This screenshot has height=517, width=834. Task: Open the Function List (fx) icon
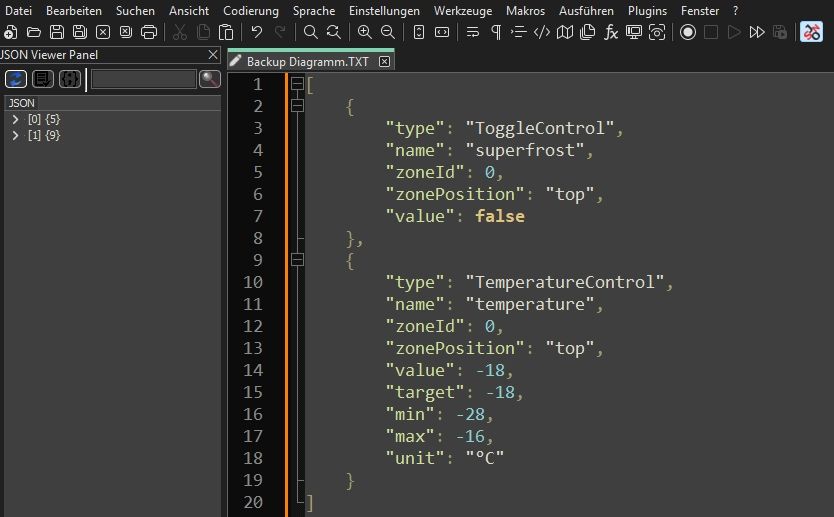click(x=611, y=32)
